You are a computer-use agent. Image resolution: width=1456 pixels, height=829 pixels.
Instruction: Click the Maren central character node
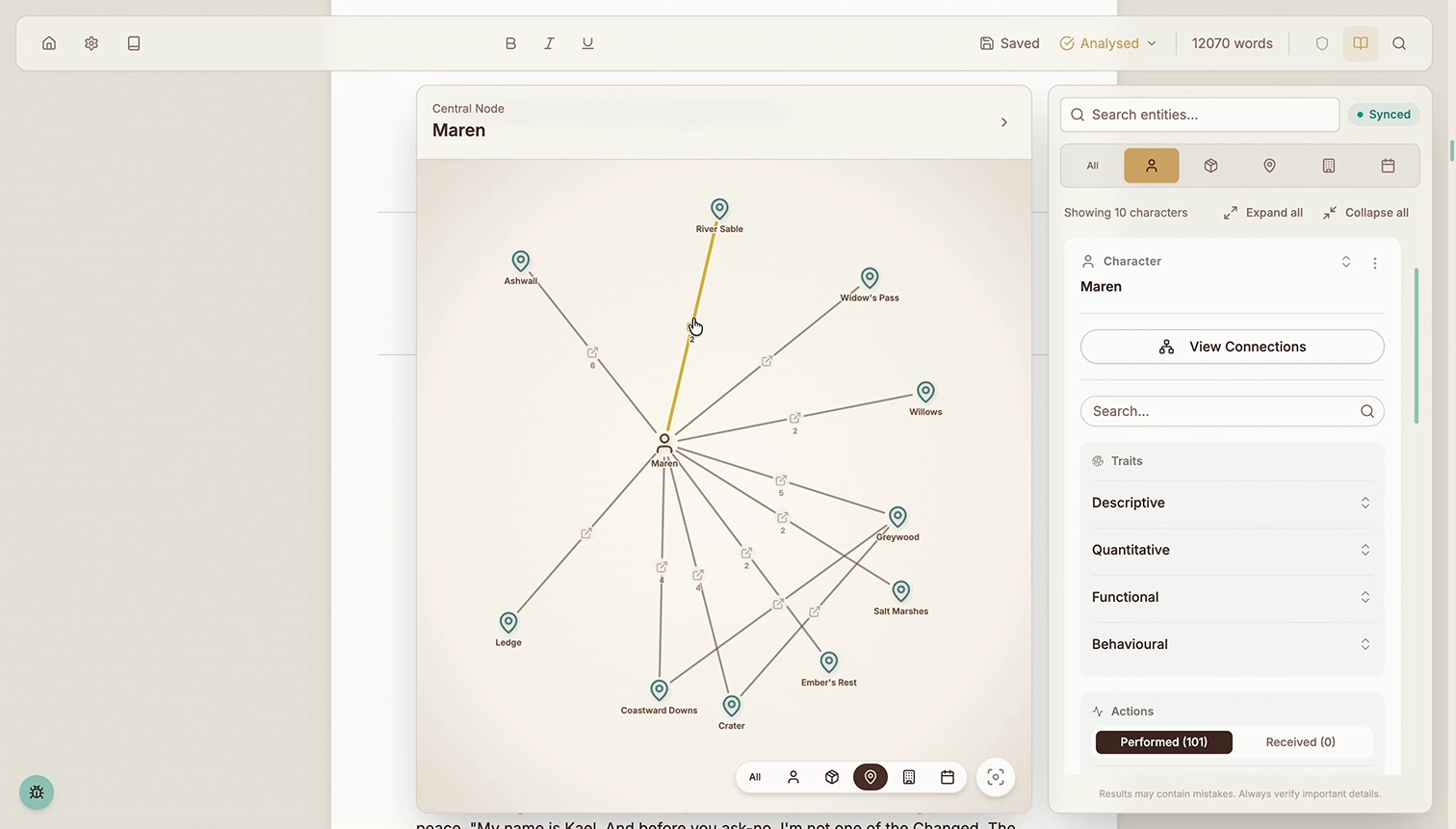click(x=664, y=444)
